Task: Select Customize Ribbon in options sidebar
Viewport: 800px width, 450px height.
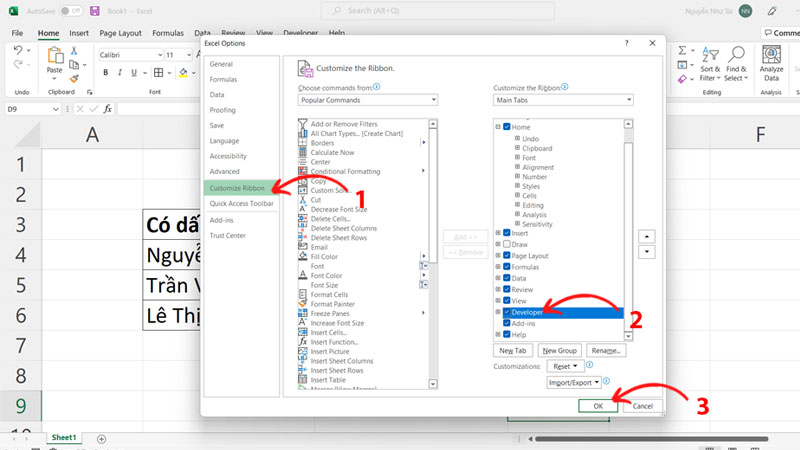Action: tap(238, 187)
